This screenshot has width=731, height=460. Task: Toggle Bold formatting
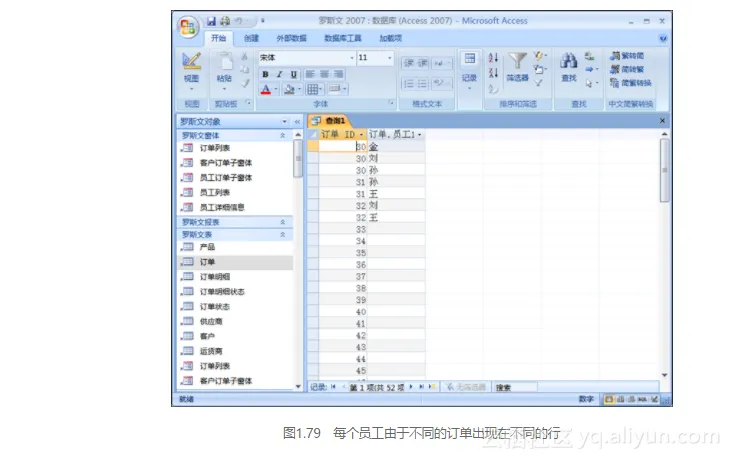[265, 74]
